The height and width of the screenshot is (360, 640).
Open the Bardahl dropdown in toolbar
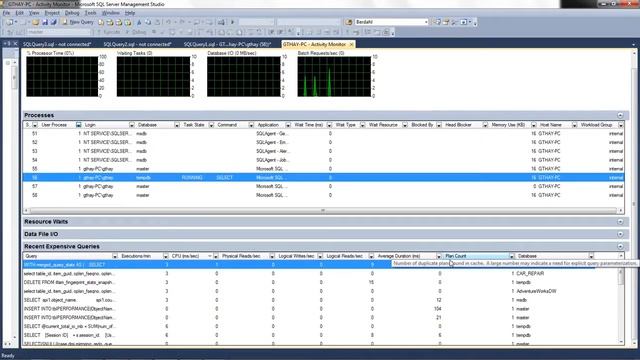426,22
